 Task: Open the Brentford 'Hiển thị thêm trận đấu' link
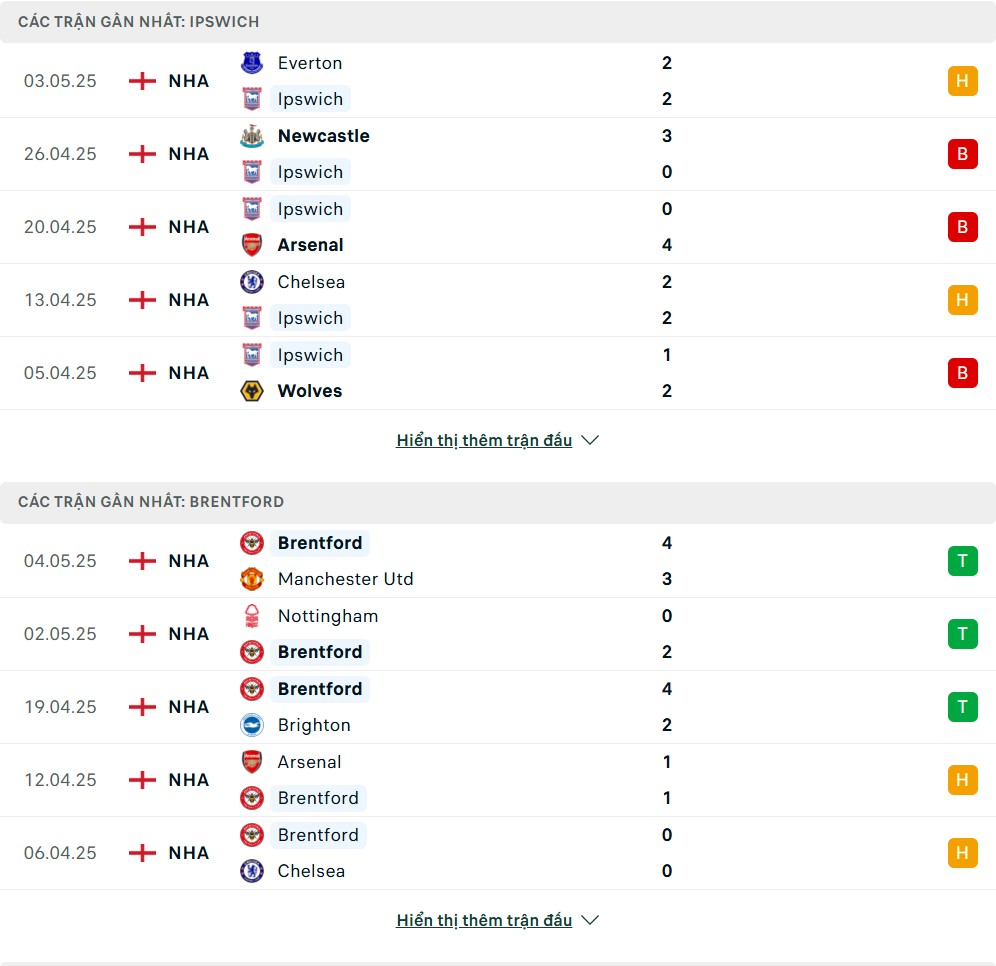[x=484, y=920]
